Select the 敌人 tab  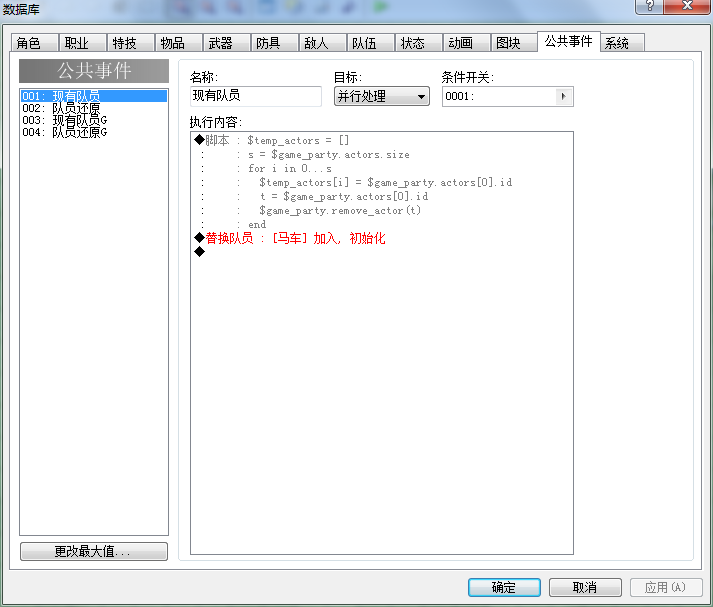click(323, 43)
